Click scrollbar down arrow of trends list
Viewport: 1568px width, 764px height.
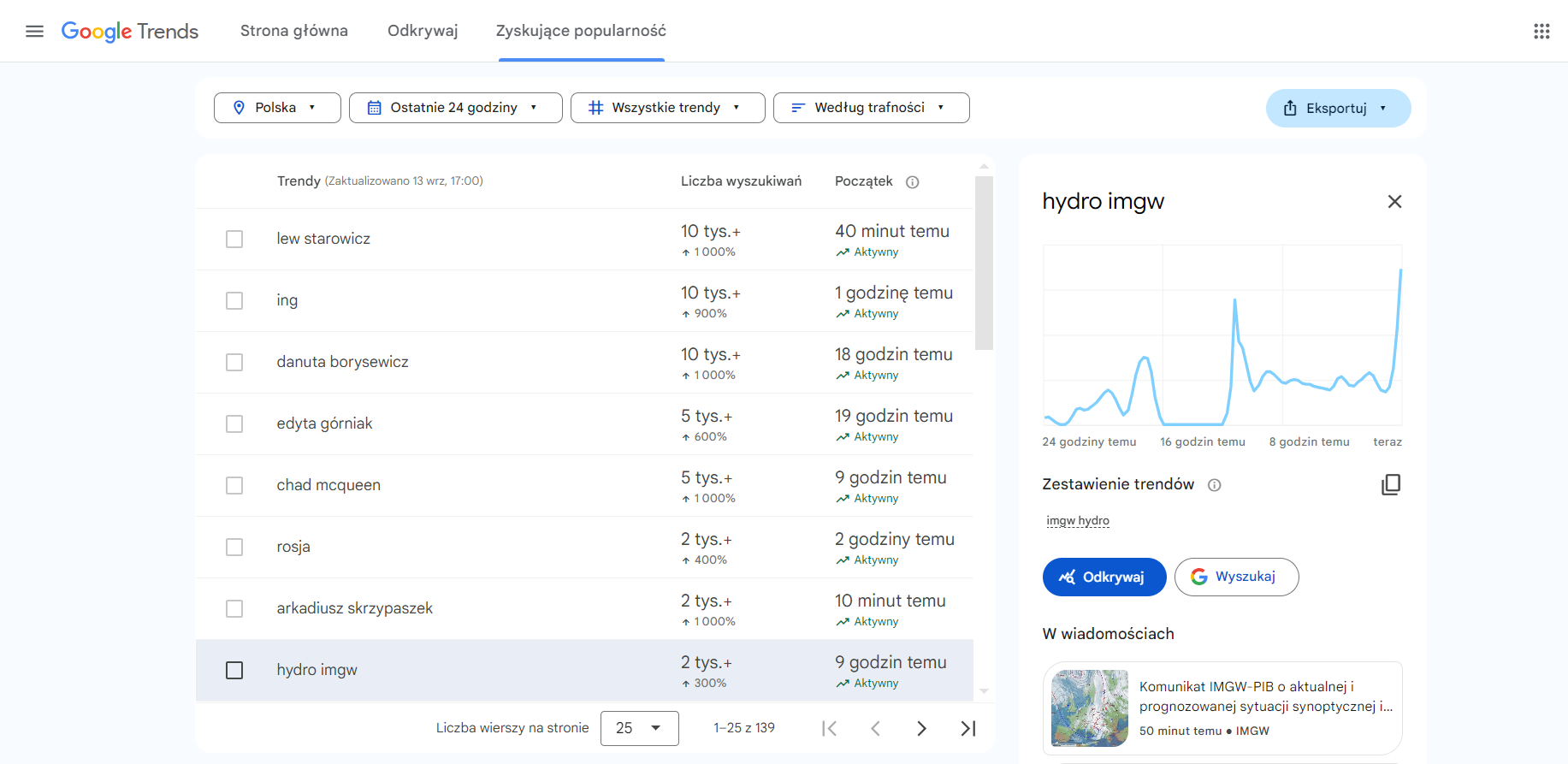(984, 691)
